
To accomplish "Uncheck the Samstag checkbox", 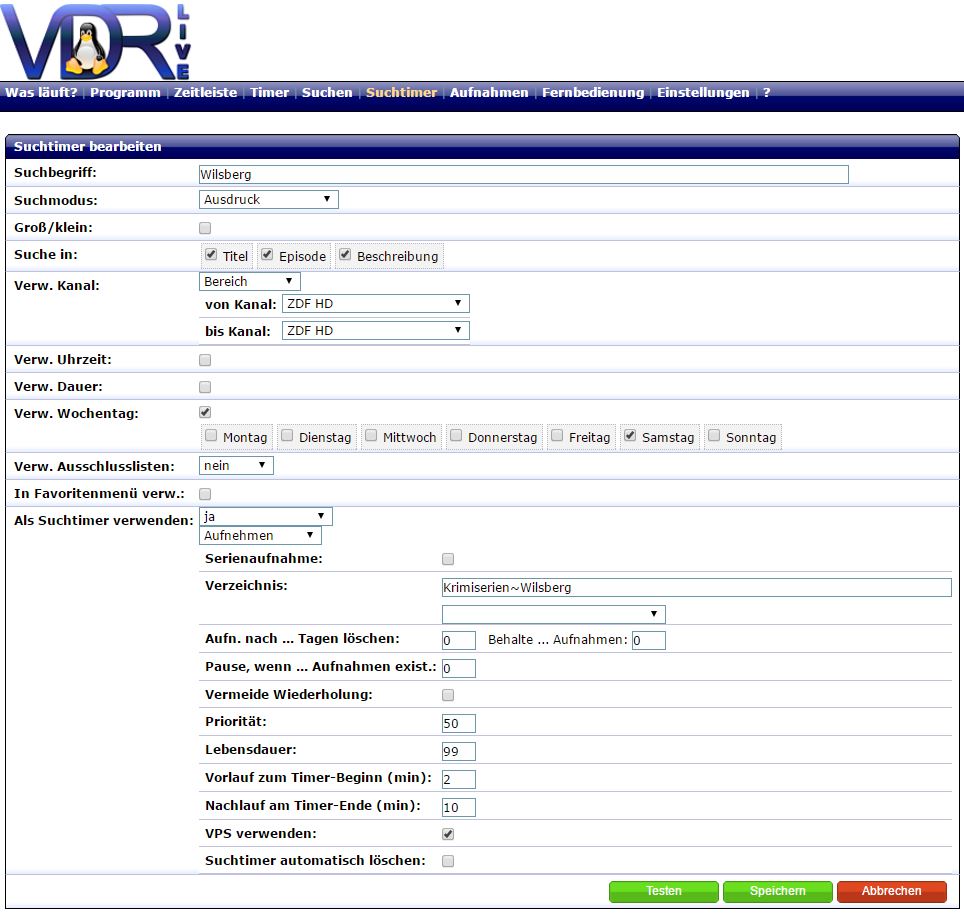I will pyautogui.click(x=630, y=435).
